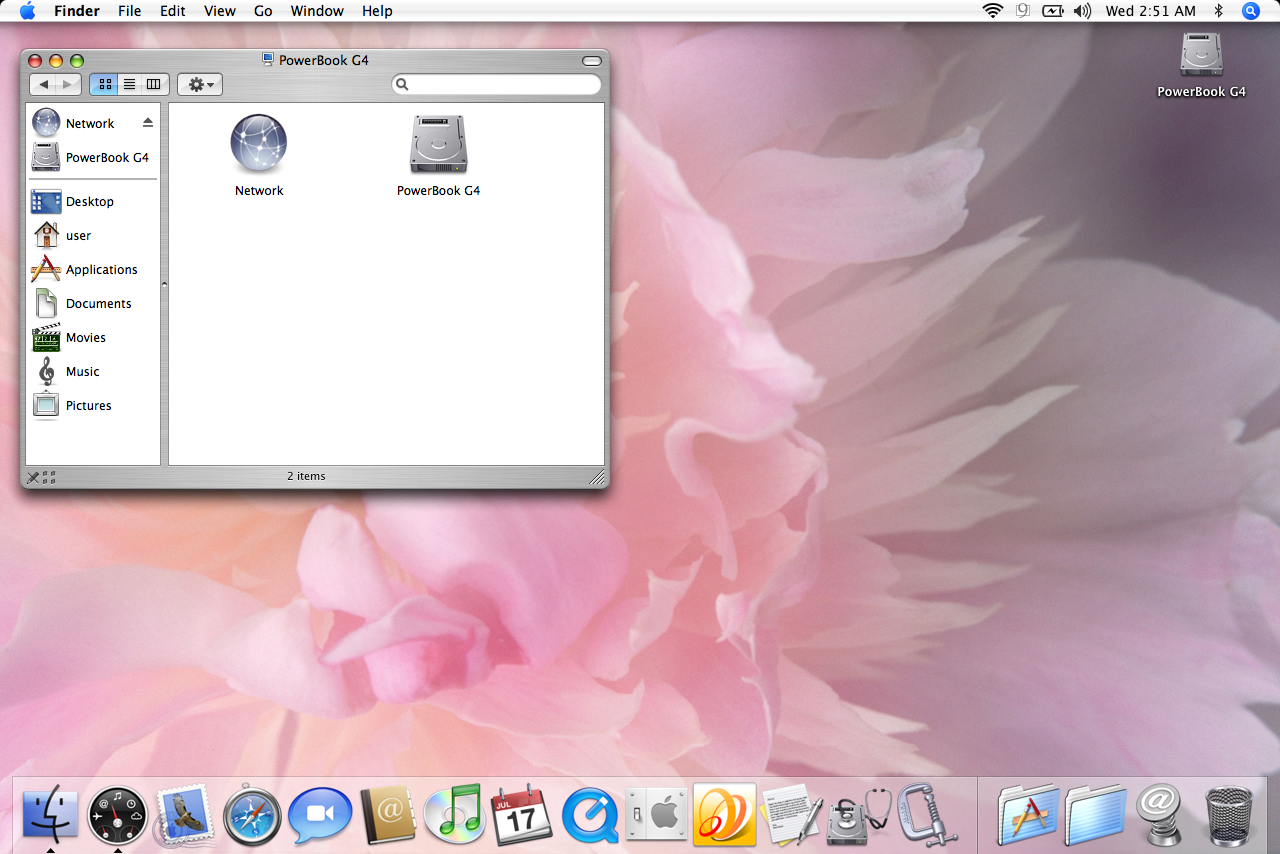Open the battery status menu

pos(1053,11)
